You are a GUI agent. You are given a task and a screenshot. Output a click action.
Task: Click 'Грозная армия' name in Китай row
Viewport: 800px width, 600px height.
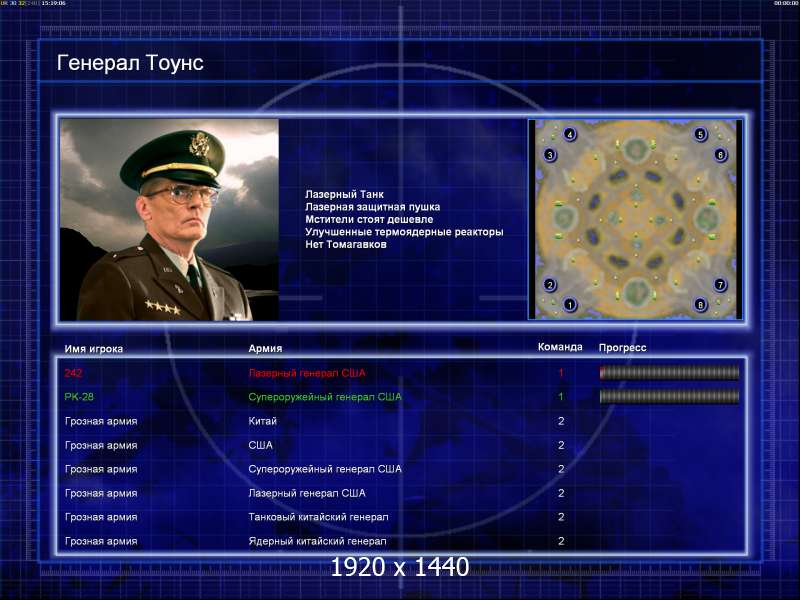click(x=101, y=421)
